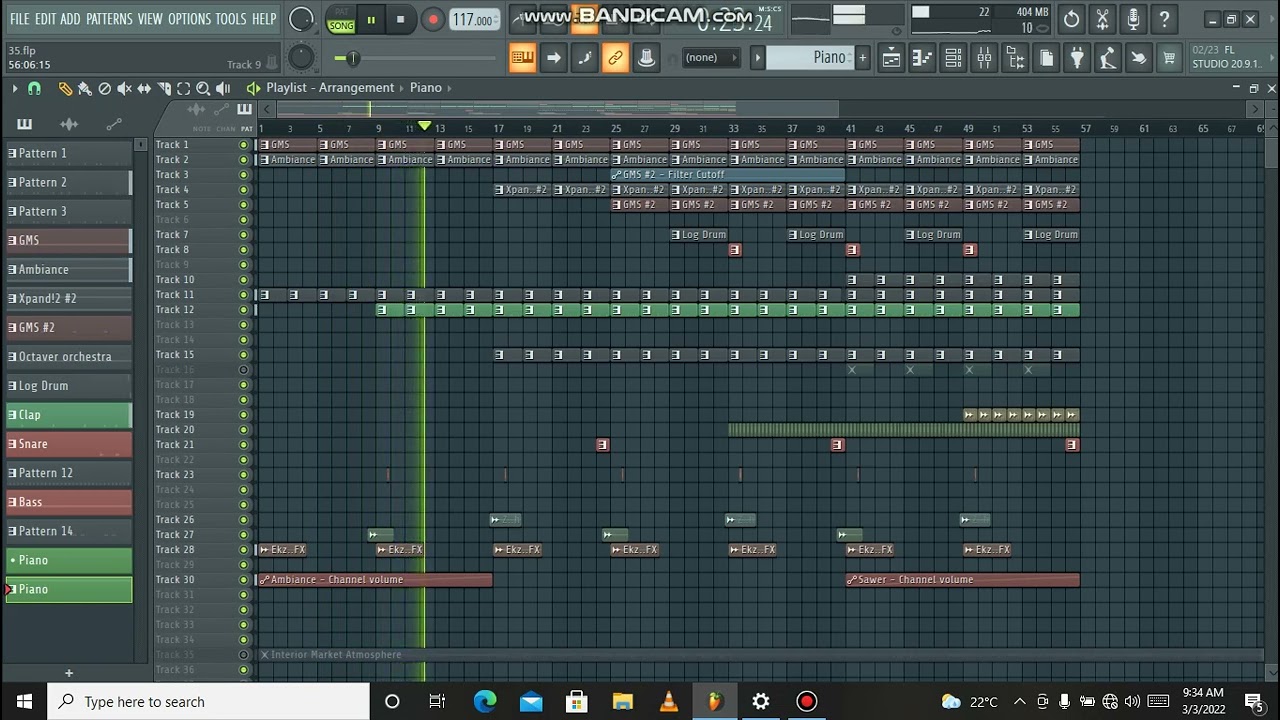1280x720 pixels.
Task: Open the PATTERNS menu
Action: click(109, 19)
